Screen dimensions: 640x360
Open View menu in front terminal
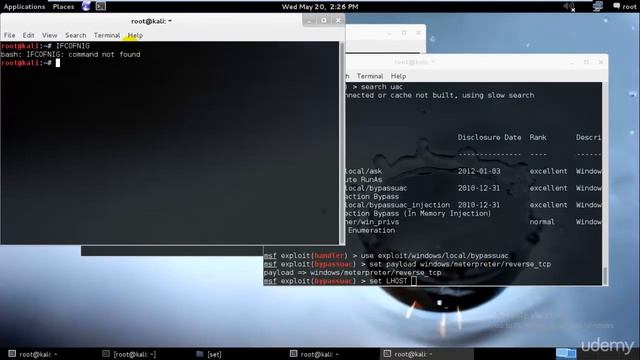point(49,35)
